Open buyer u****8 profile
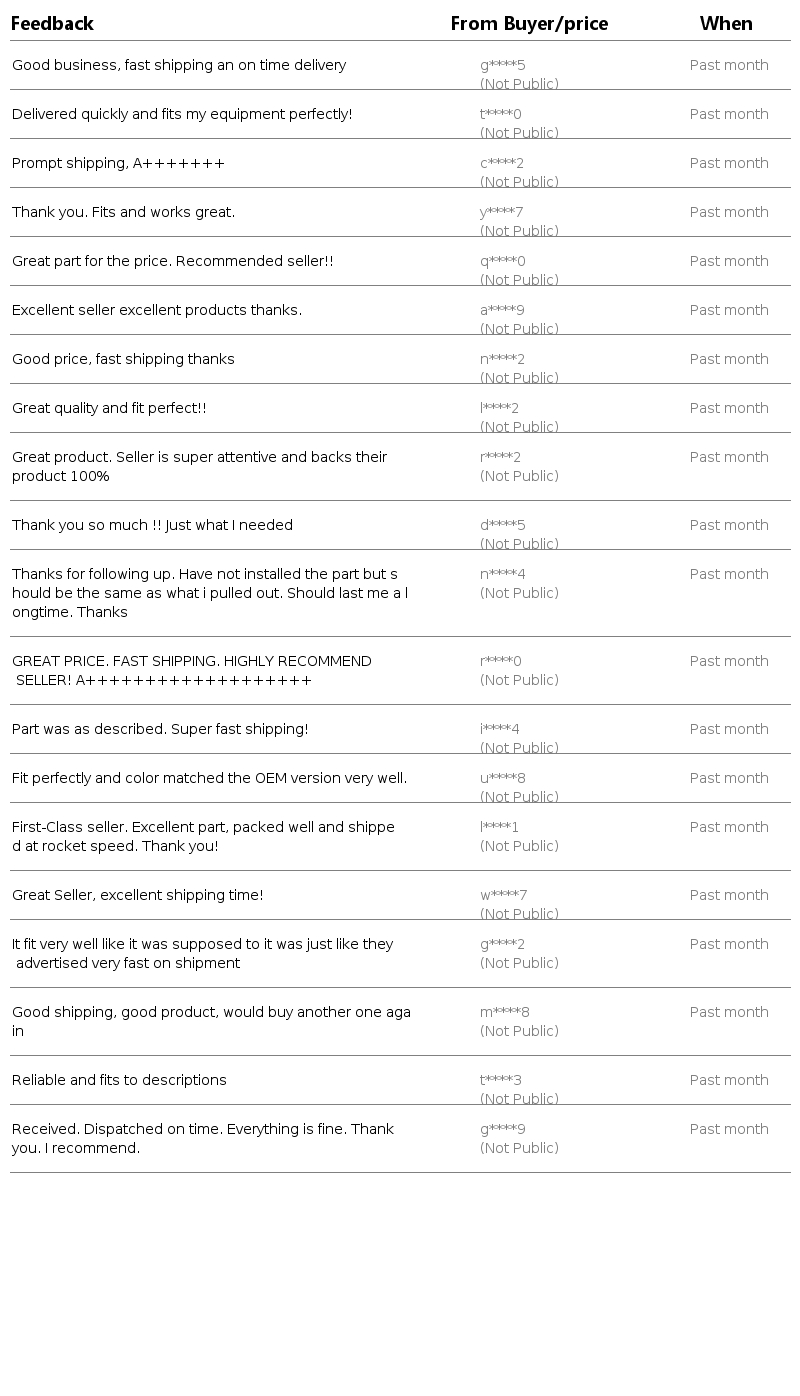Screen dimensions: 800x1396 pyautogui.click(x=502, y=779)
